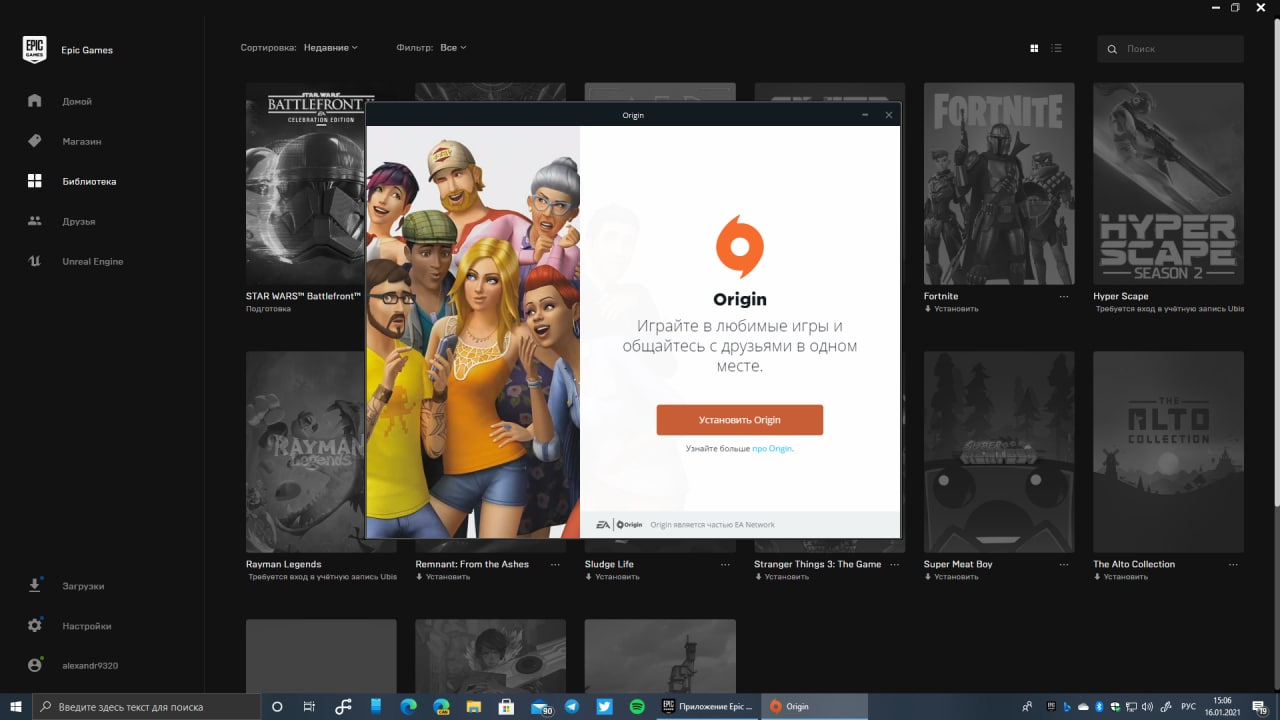The width and height of the screenshot is (1280, 720).
Task: Focus the Поиск search field
Action: [1171, 48]
